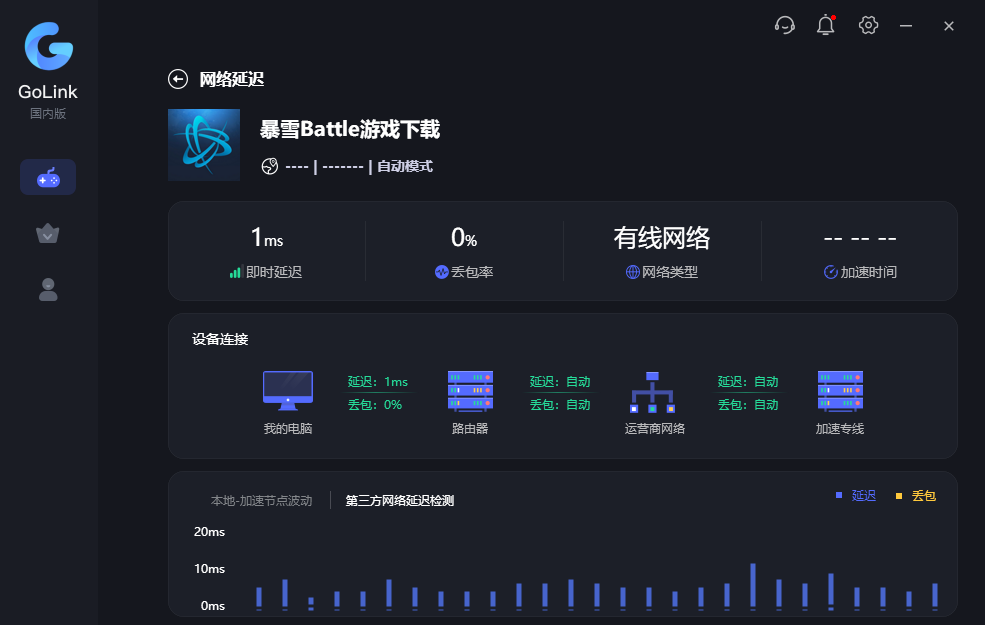The image size is (985, 625).
Task: Switch to 第三方网络延迟检测 tab
Action: [399, 500]
